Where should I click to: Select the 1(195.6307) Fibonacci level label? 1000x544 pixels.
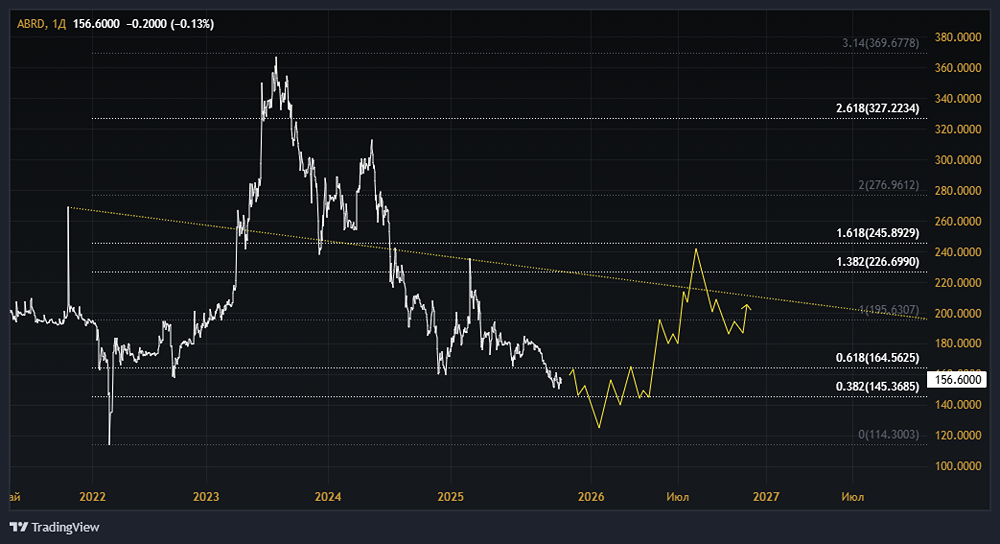coord(889,310)
